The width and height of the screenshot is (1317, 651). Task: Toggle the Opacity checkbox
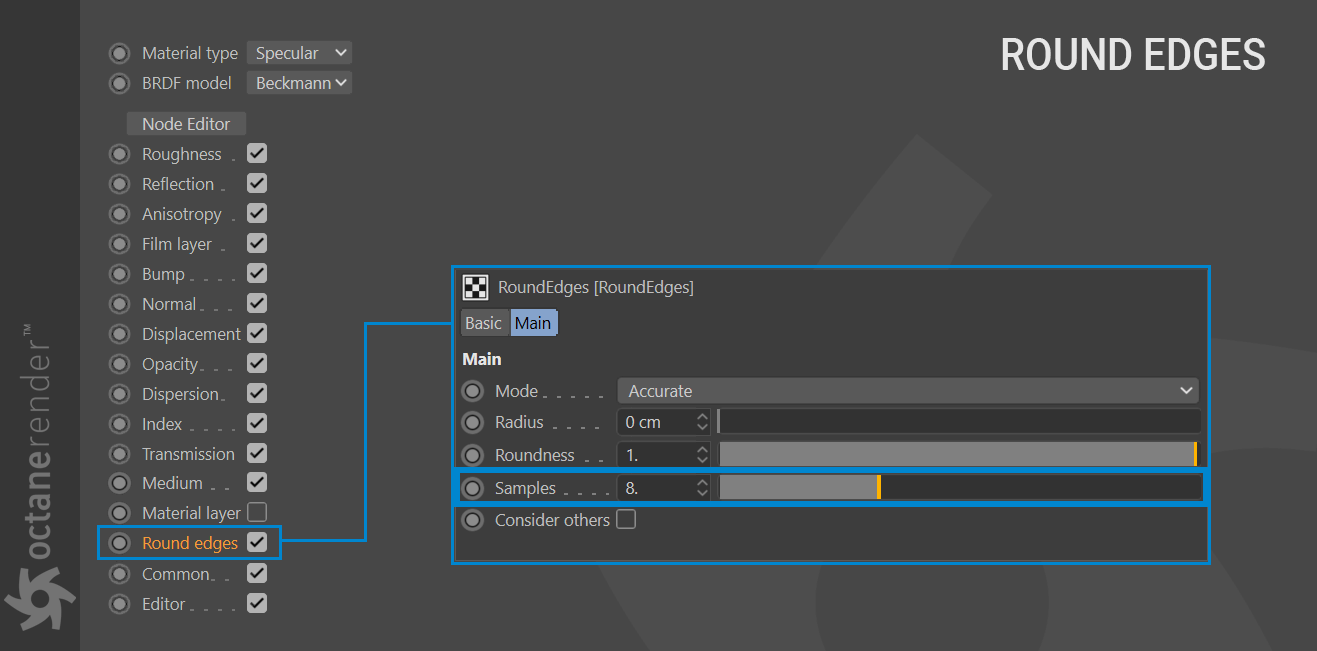click(257, 364)
